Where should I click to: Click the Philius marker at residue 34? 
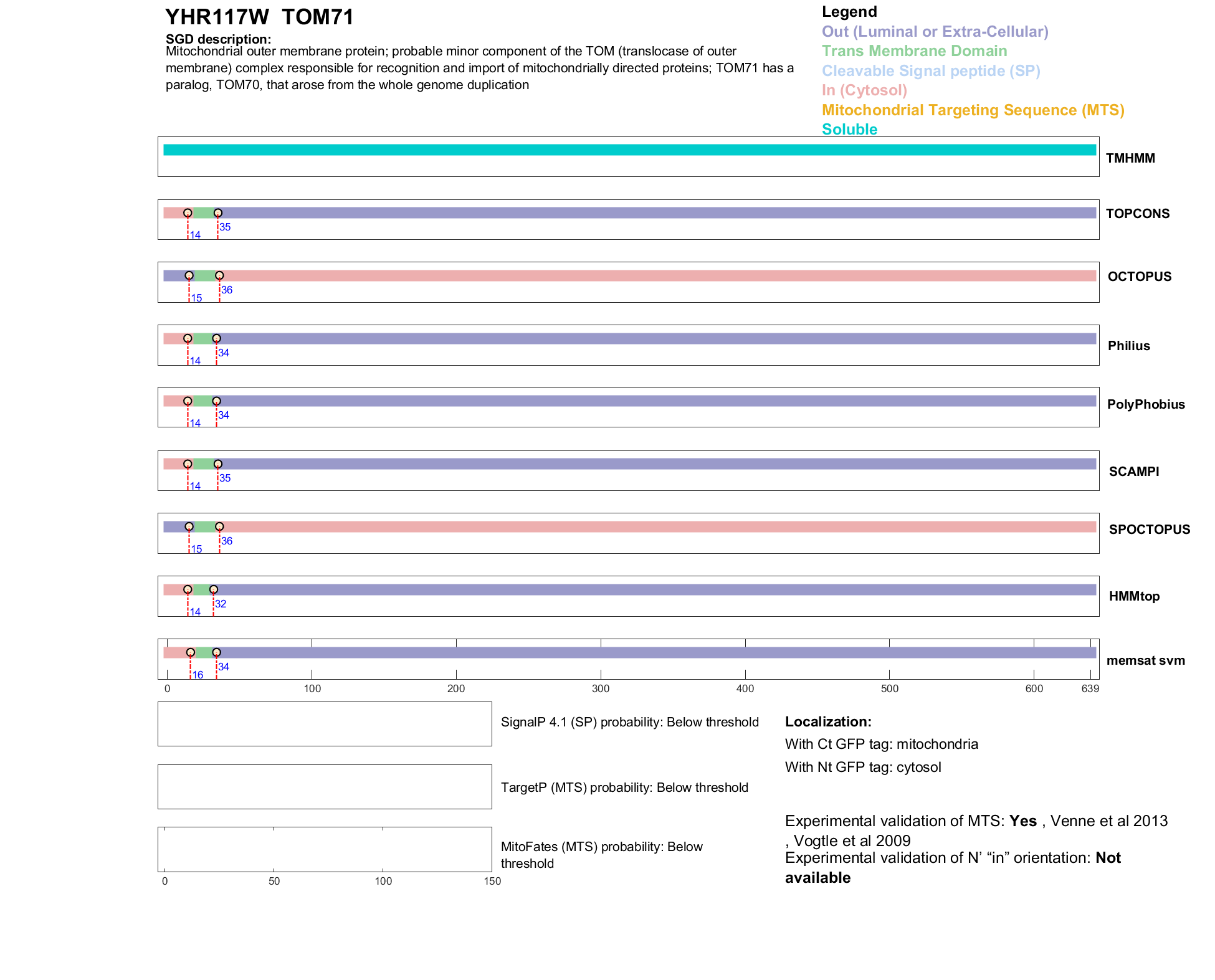(216, 338)
